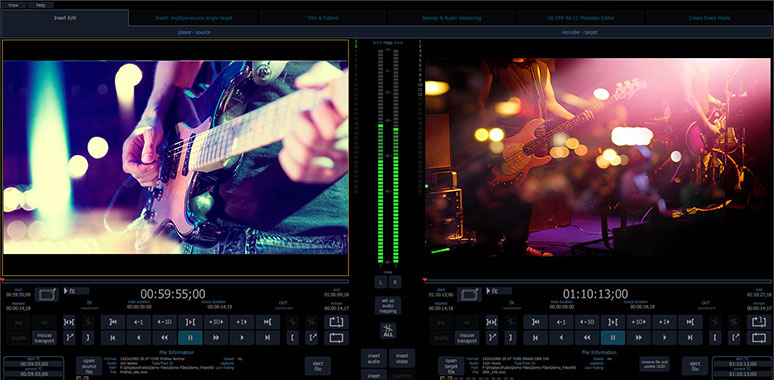Toggle play-once loop mode on source player
Image resolution: width=774 pixels, height=380 pixels.
[336, 322]
